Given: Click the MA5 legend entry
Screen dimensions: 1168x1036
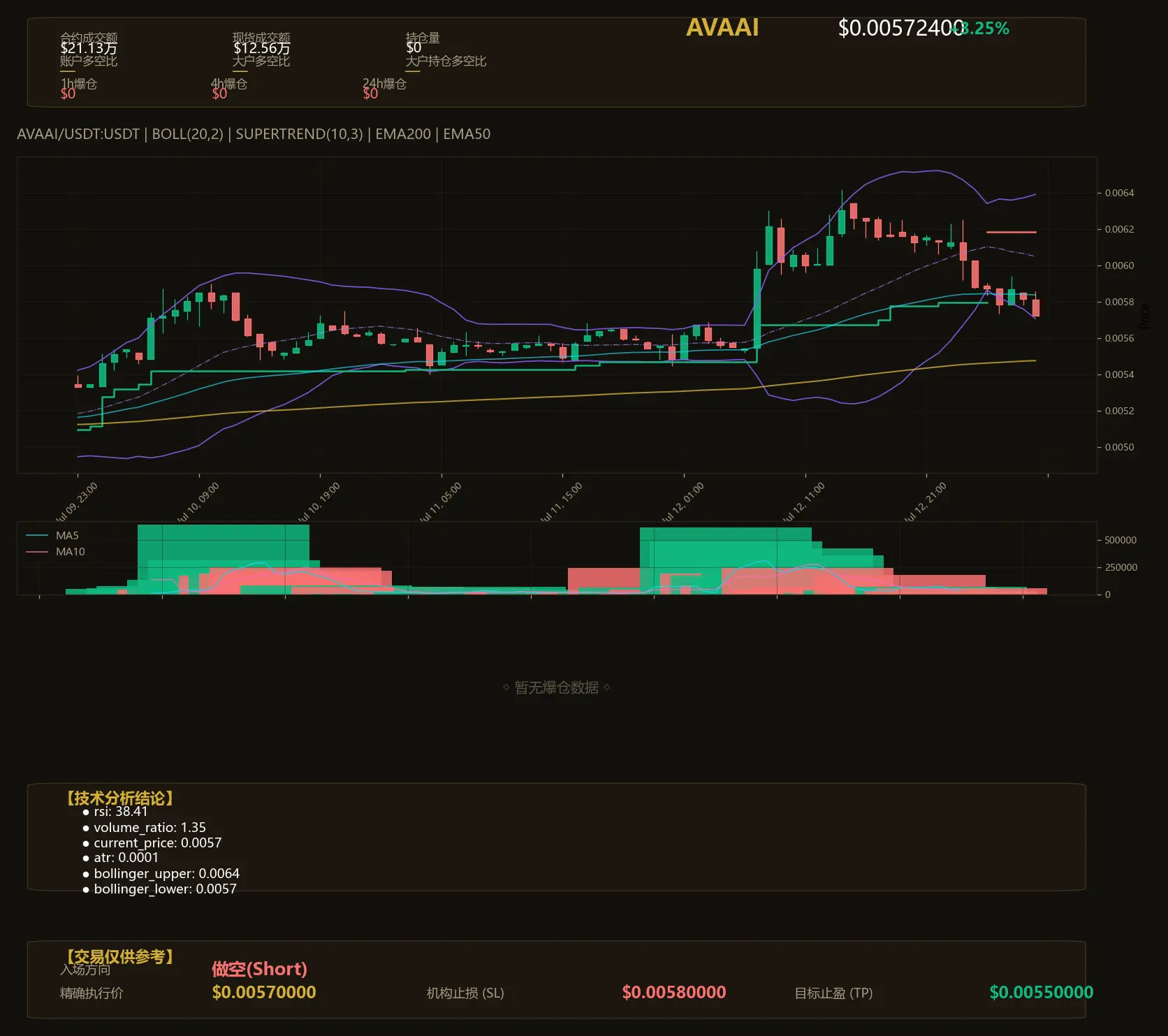Looking at the screenshot, I should (x=52, y=536).
